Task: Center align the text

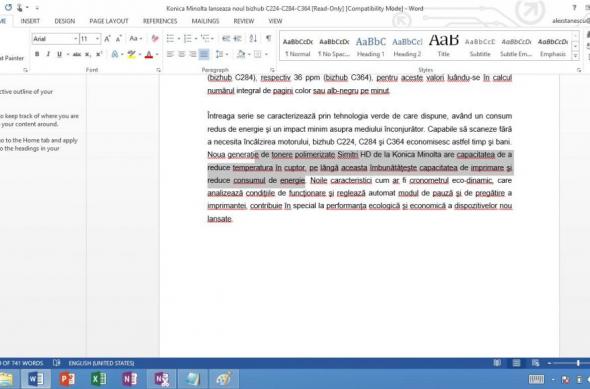Action: [x=181, y=54]
